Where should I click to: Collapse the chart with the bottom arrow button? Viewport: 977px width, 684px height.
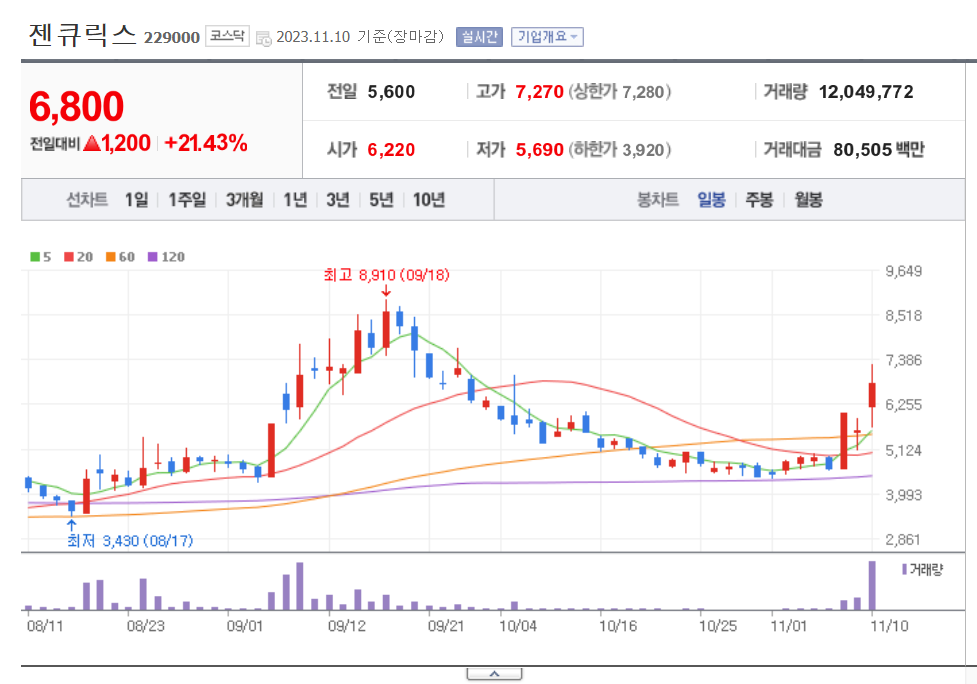[x=494, y=674]
